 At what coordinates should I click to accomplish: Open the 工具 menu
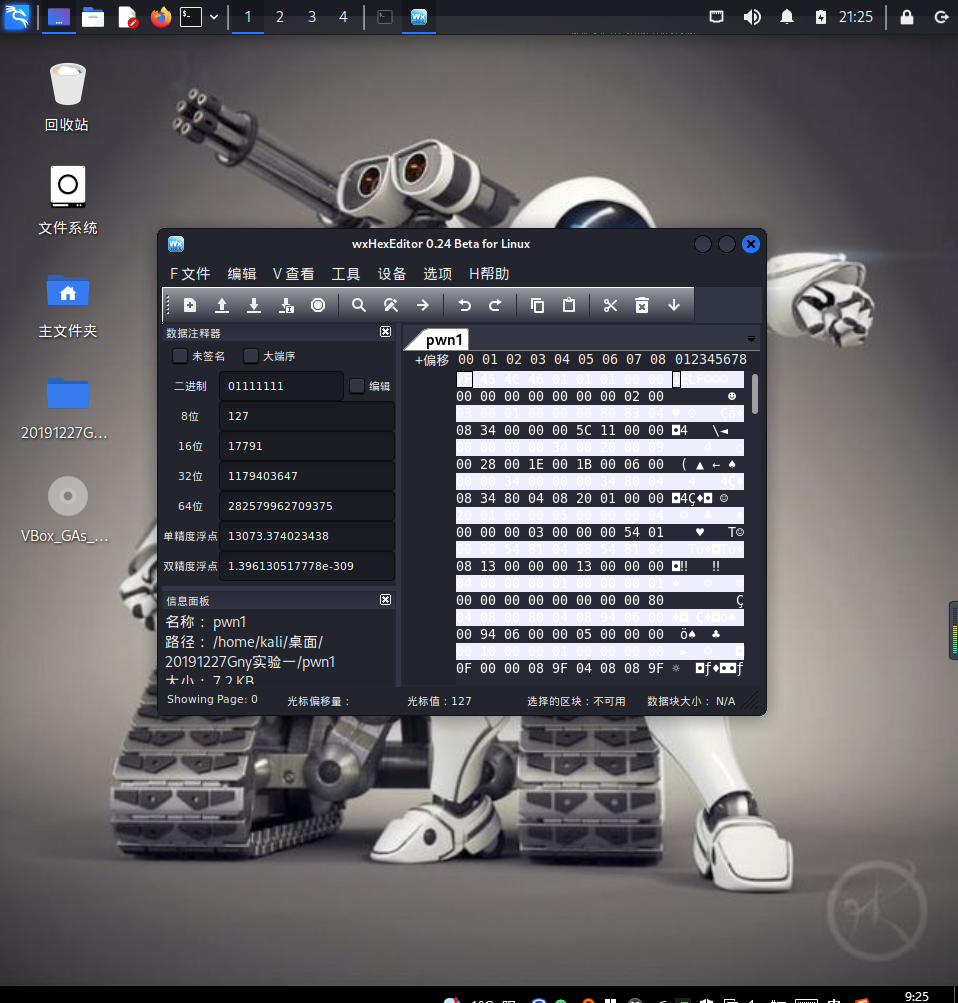click(x=346, y=274)
